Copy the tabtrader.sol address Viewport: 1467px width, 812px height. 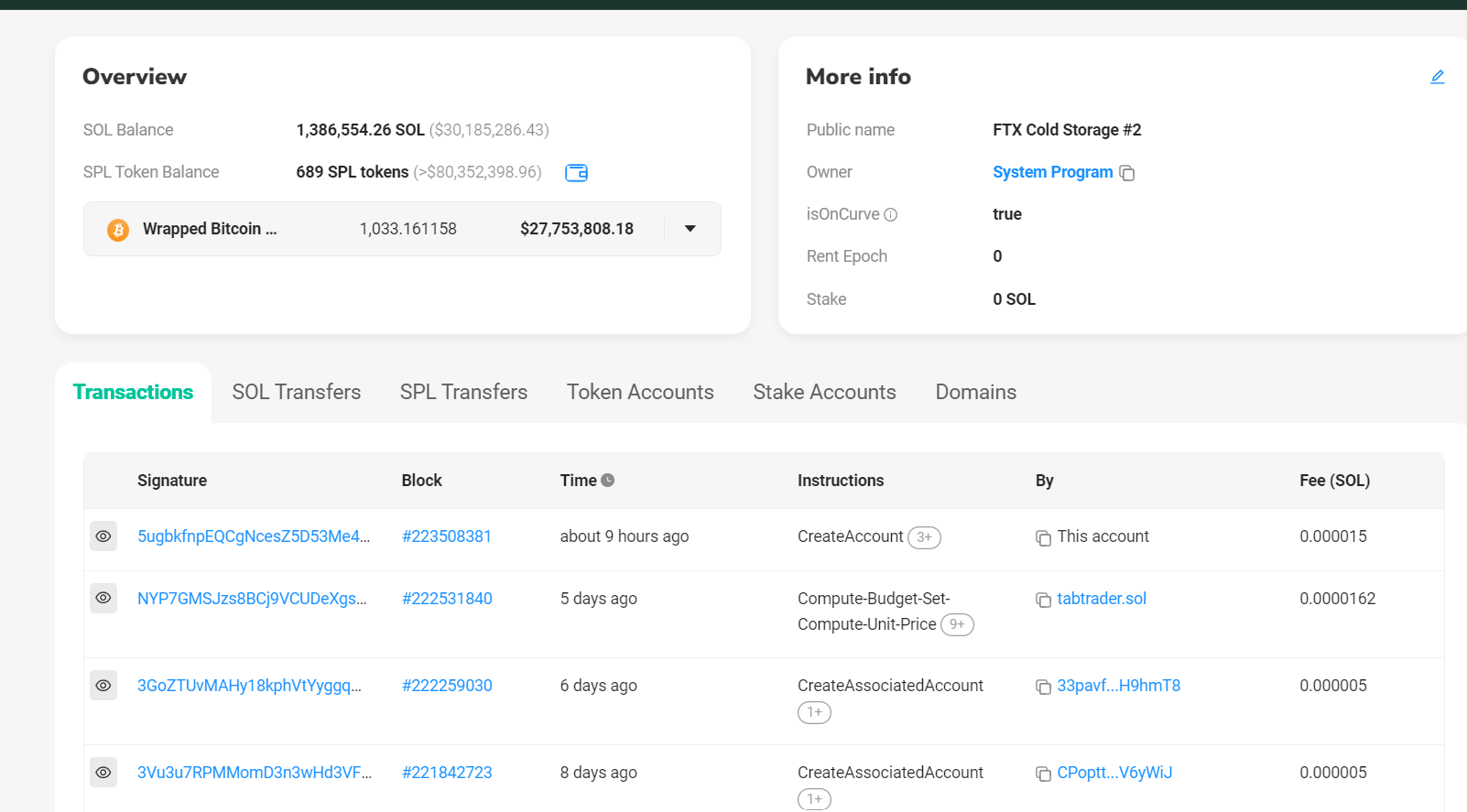pos(1043,600)
